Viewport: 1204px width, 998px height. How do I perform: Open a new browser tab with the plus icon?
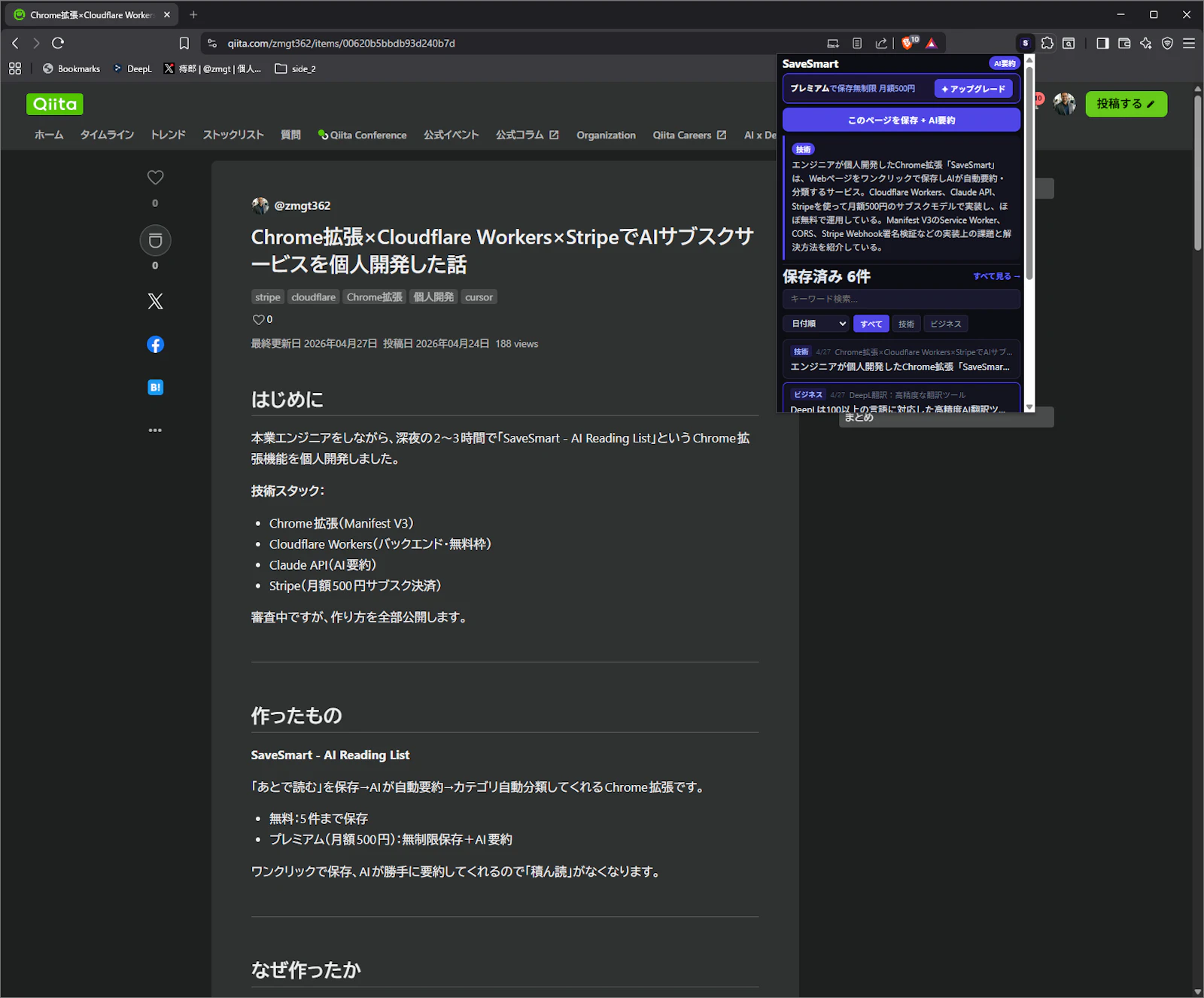coord(193,14)
